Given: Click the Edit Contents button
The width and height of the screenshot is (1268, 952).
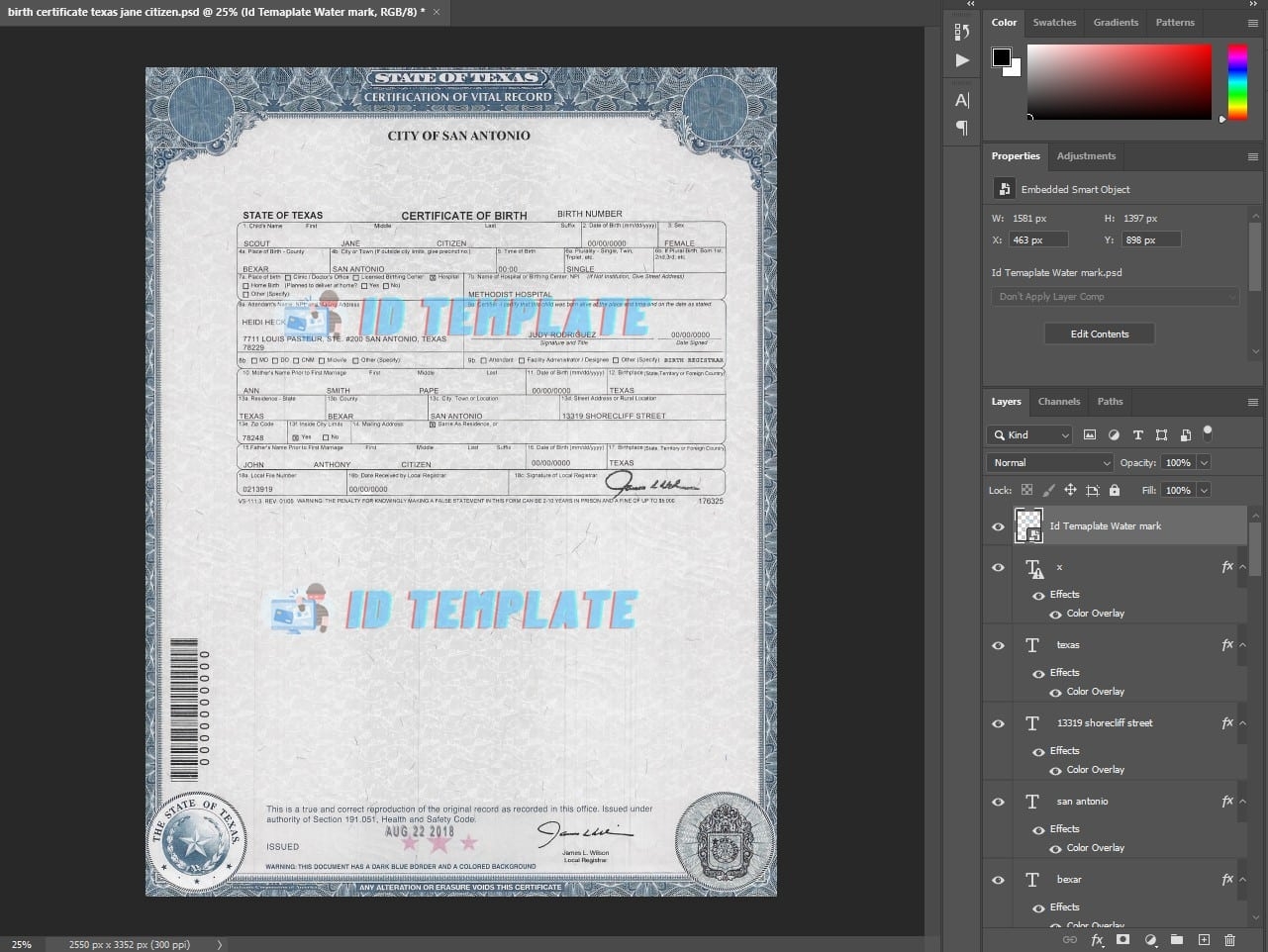Looking at the screenshot, I should click(1099, 333).
